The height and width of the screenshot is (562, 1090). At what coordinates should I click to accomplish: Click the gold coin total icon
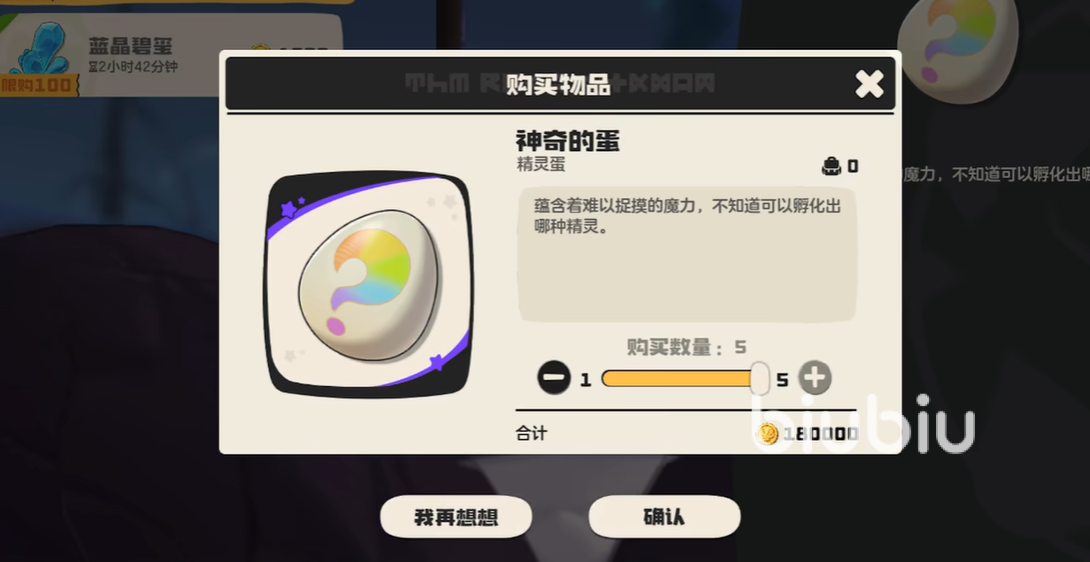pos(768,434)
